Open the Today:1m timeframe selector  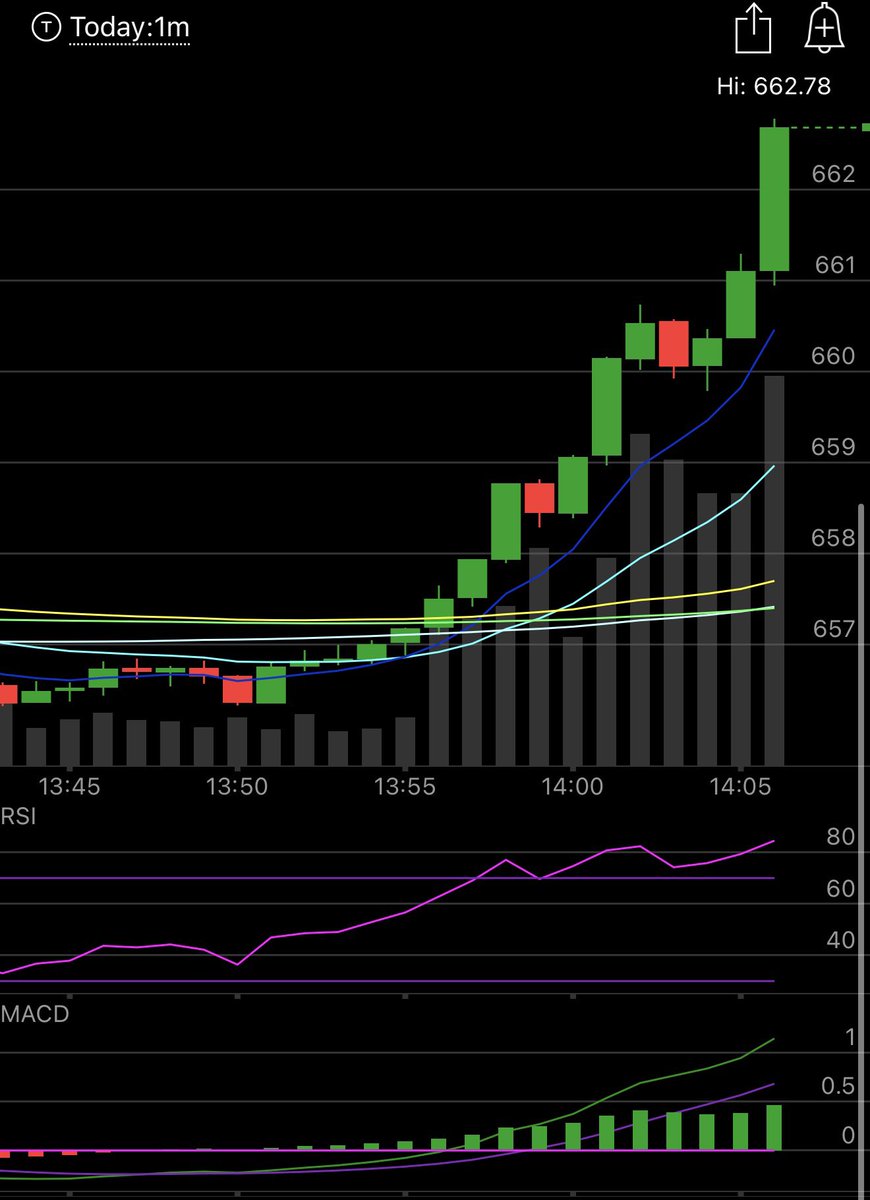[x=129, y=29]
